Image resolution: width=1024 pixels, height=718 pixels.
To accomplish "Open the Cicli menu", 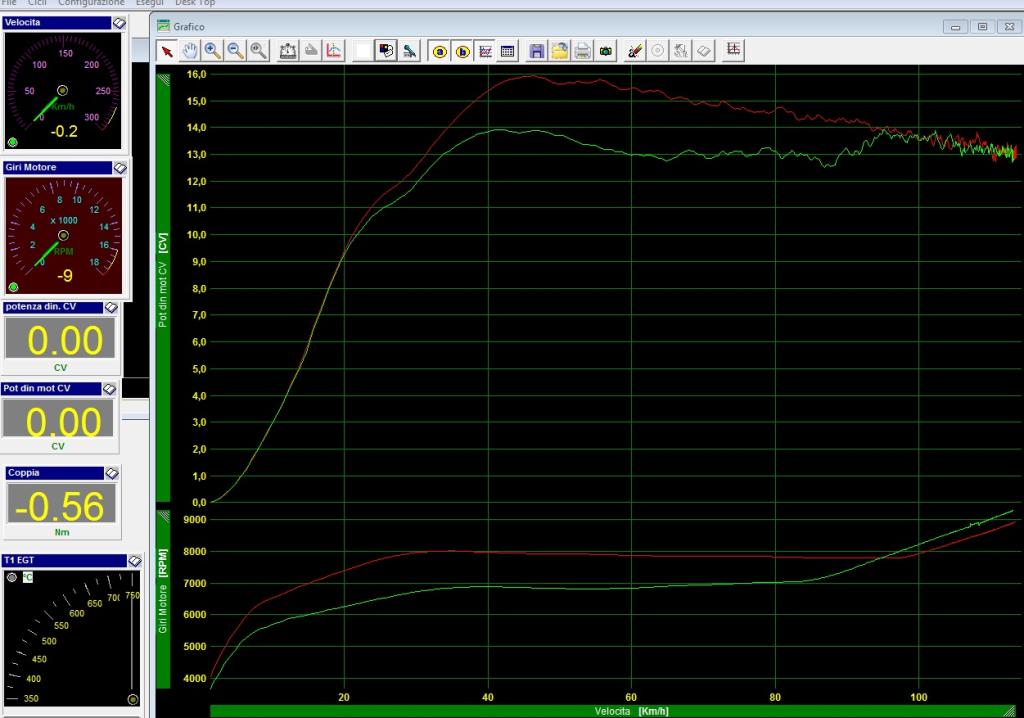I will coord(37,3).
